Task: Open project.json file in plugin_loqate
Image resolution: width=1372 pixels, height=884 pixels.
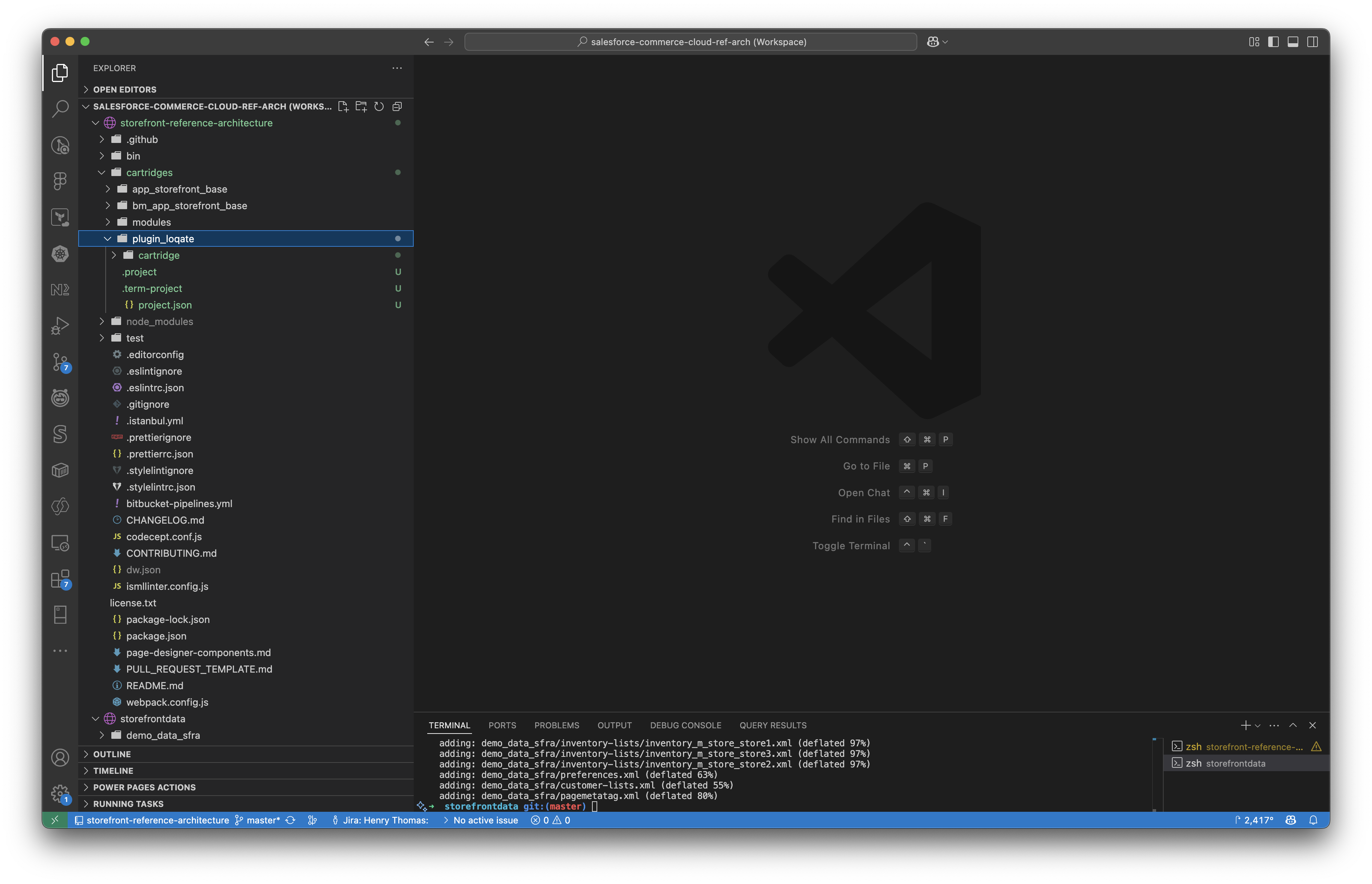Action: (246, 305)
